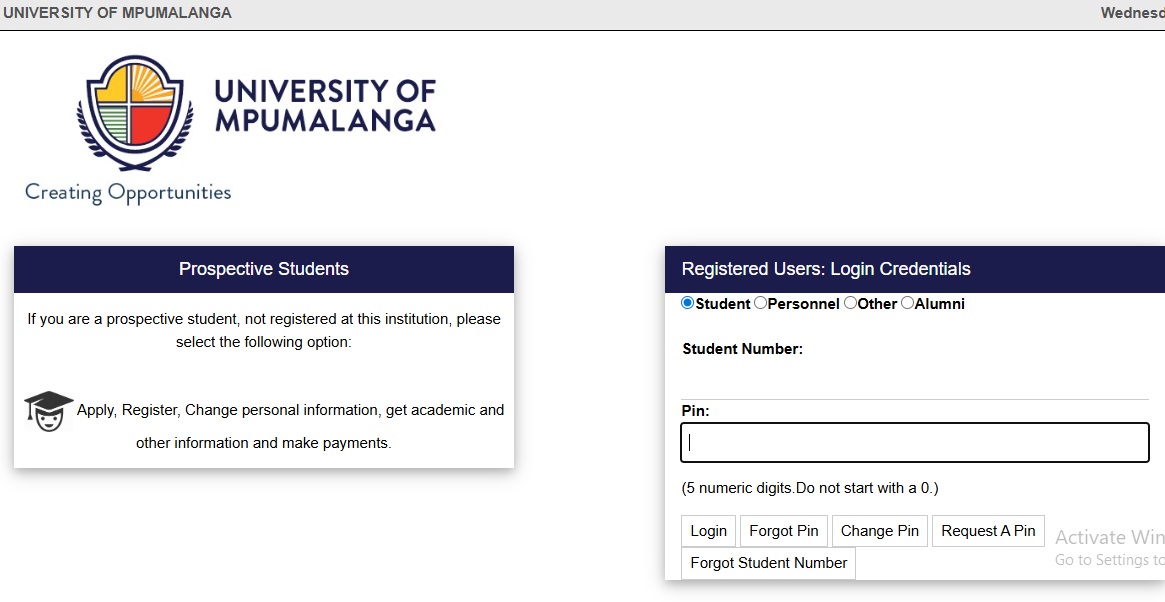The image size is (1165, 602).
Task: Click the 5 numeric digits hint text
Action: tap(810, 488)
